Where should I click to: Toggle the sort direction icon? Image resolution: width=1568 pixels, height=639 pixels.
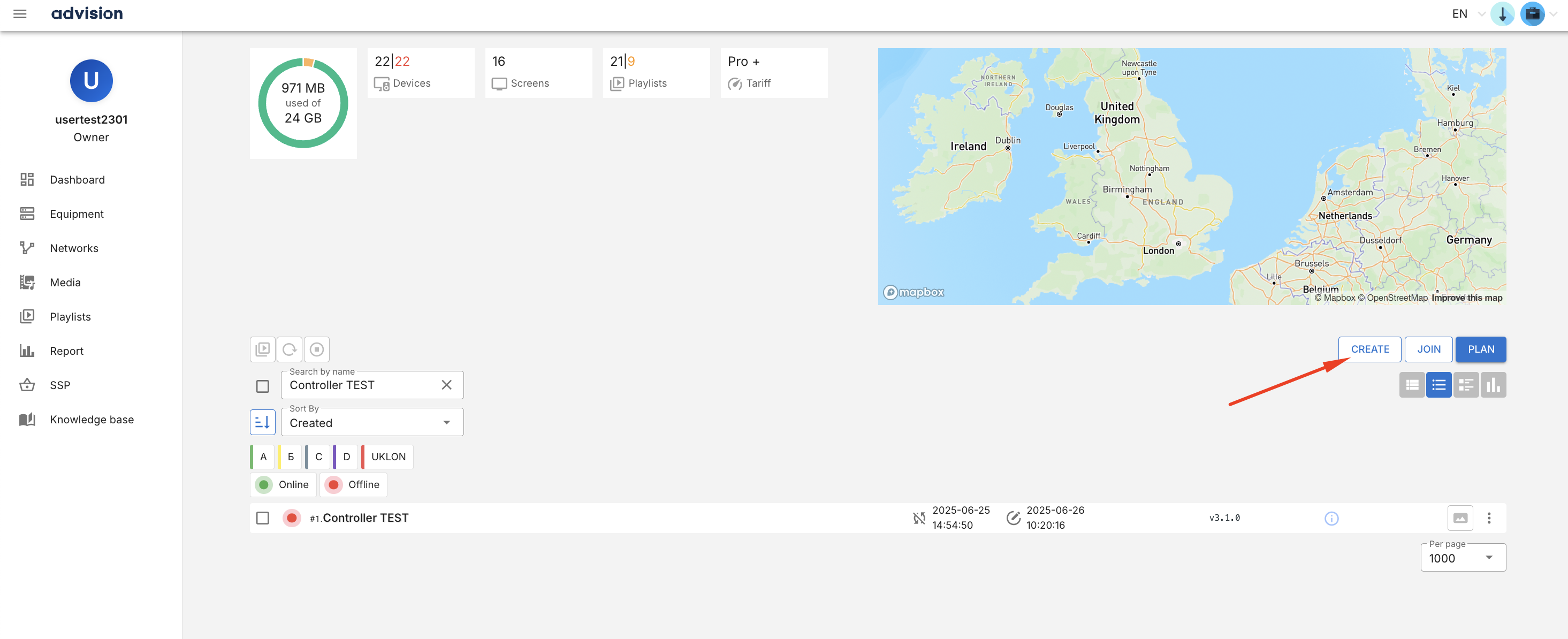[262, 422]
